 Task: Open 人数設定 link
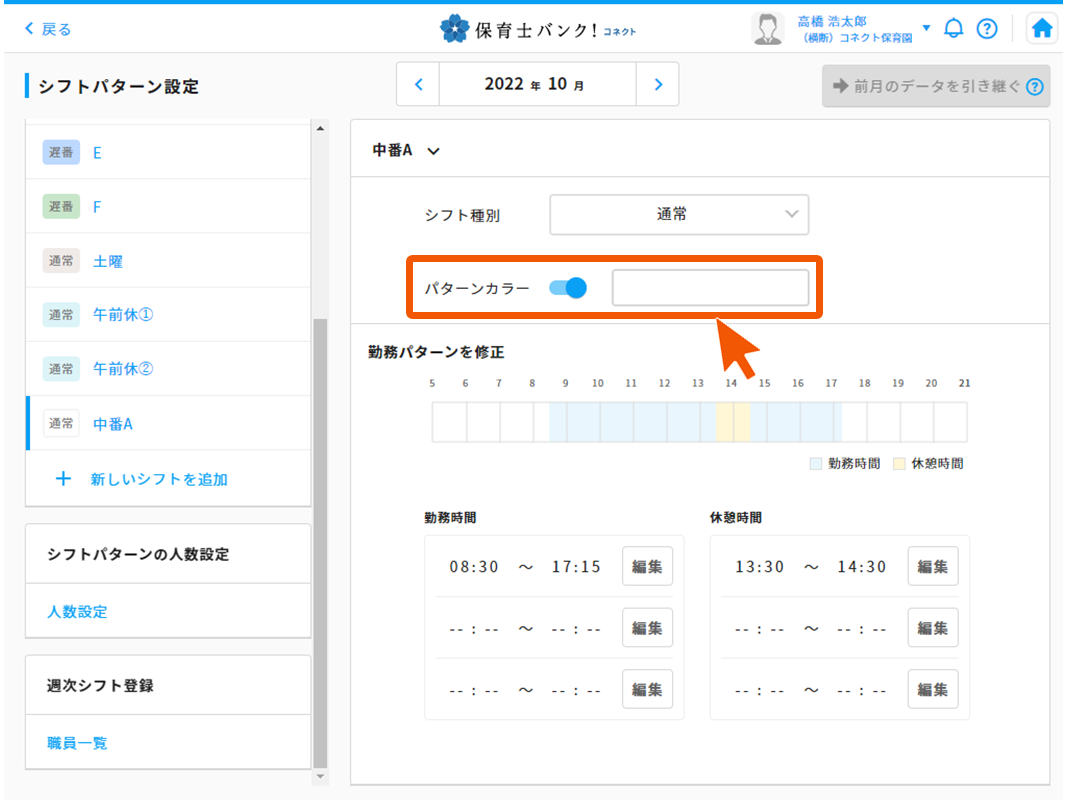point(77,611)
